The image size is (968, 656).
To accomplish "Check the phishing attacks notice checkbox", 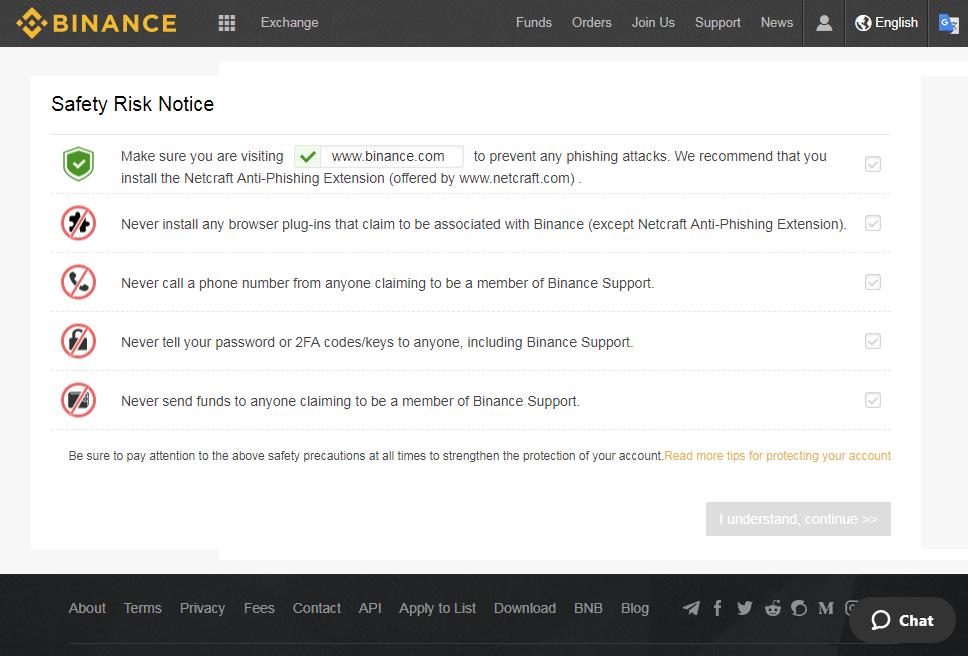I will 872,164.
